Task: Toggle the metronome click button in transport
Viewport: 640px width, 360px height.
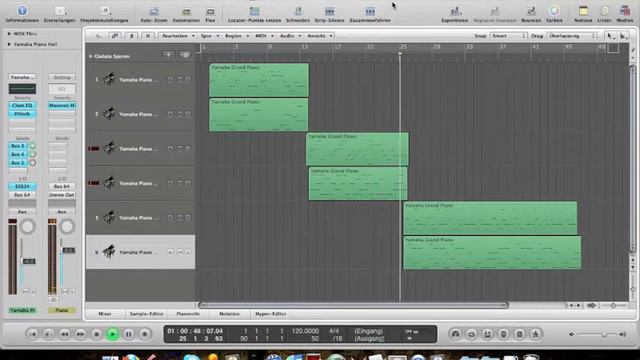Action: tap(536, 334)
